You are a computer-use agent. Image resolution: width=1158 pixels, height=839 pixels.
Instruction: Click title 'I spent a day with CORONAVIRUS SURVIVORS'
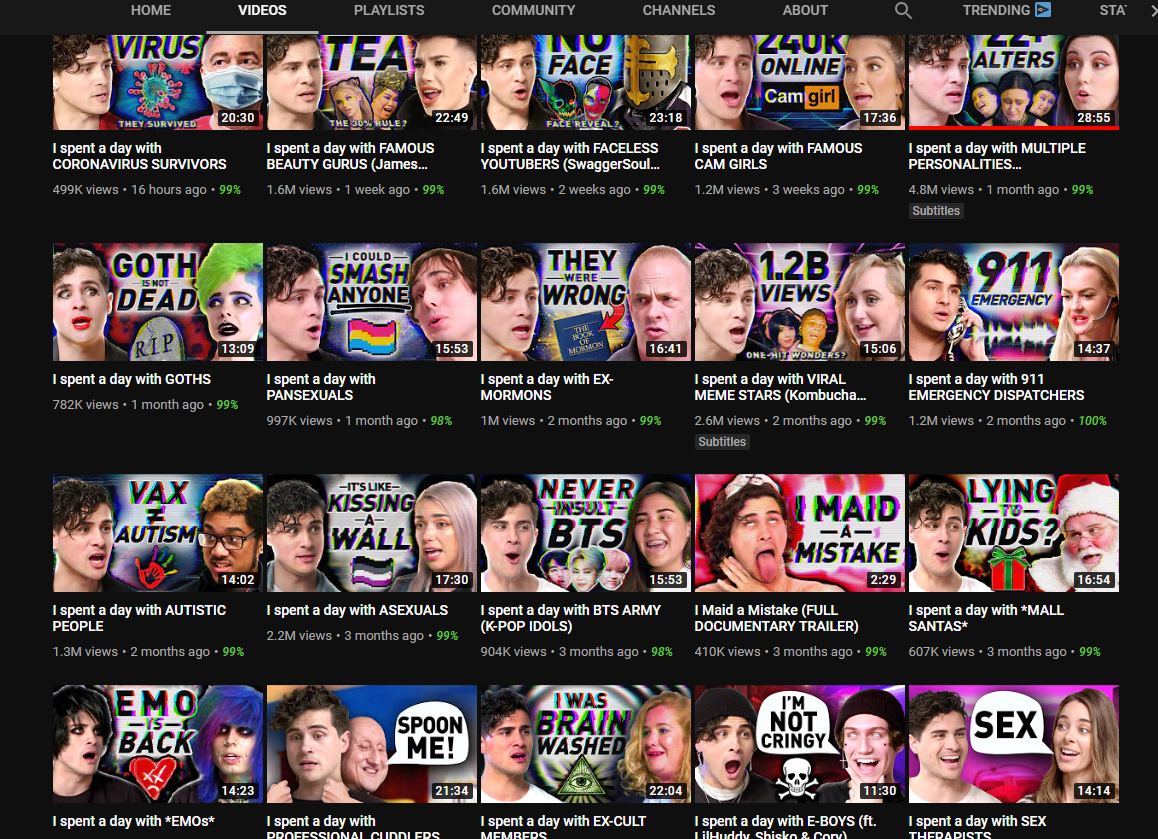click(x=140, y=156)
